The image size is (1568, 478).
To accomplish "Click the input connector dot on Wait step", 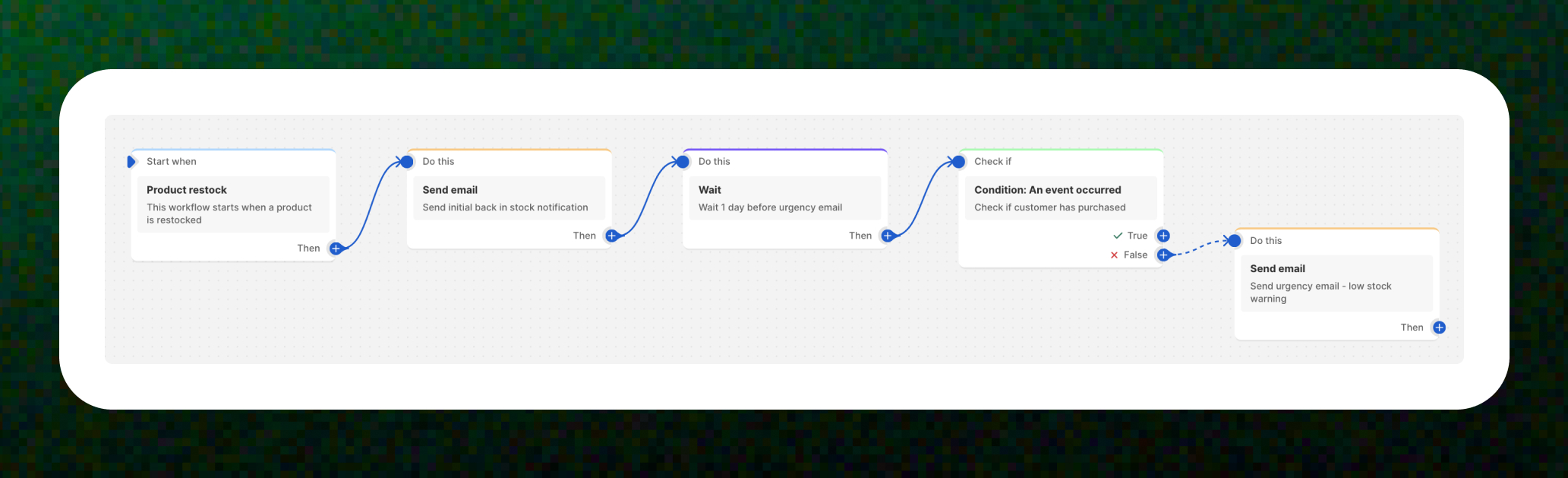I will [683, 162].
